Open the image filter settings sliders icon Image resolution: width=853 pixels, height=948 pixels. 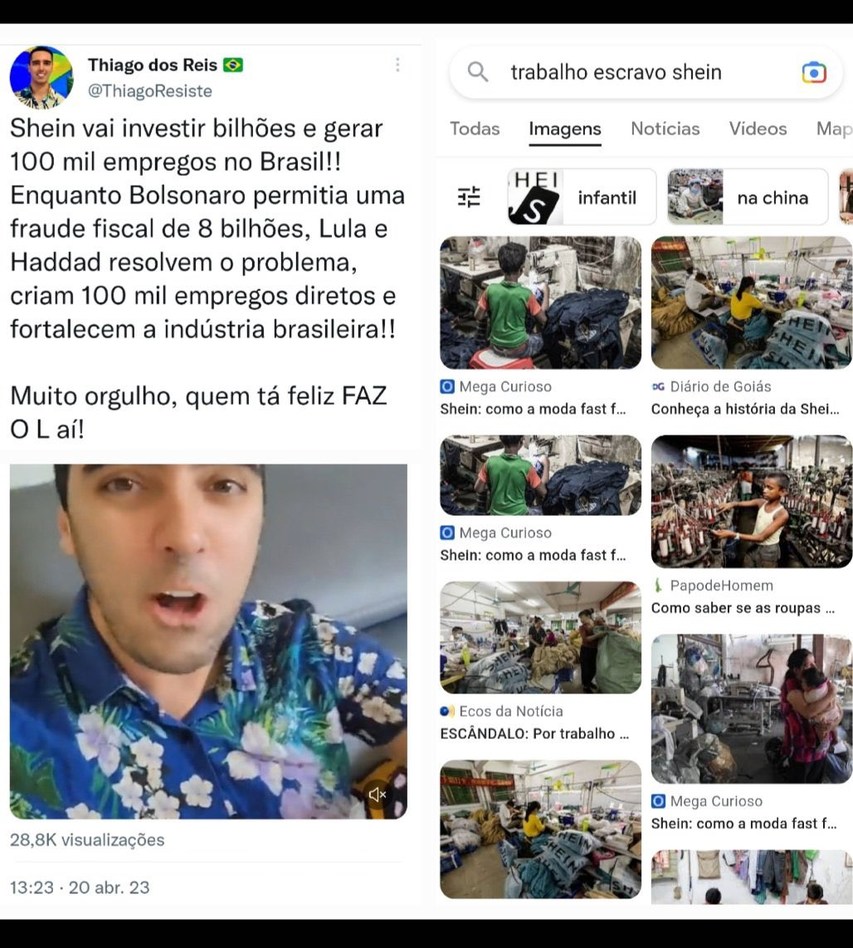pos(469,197)
